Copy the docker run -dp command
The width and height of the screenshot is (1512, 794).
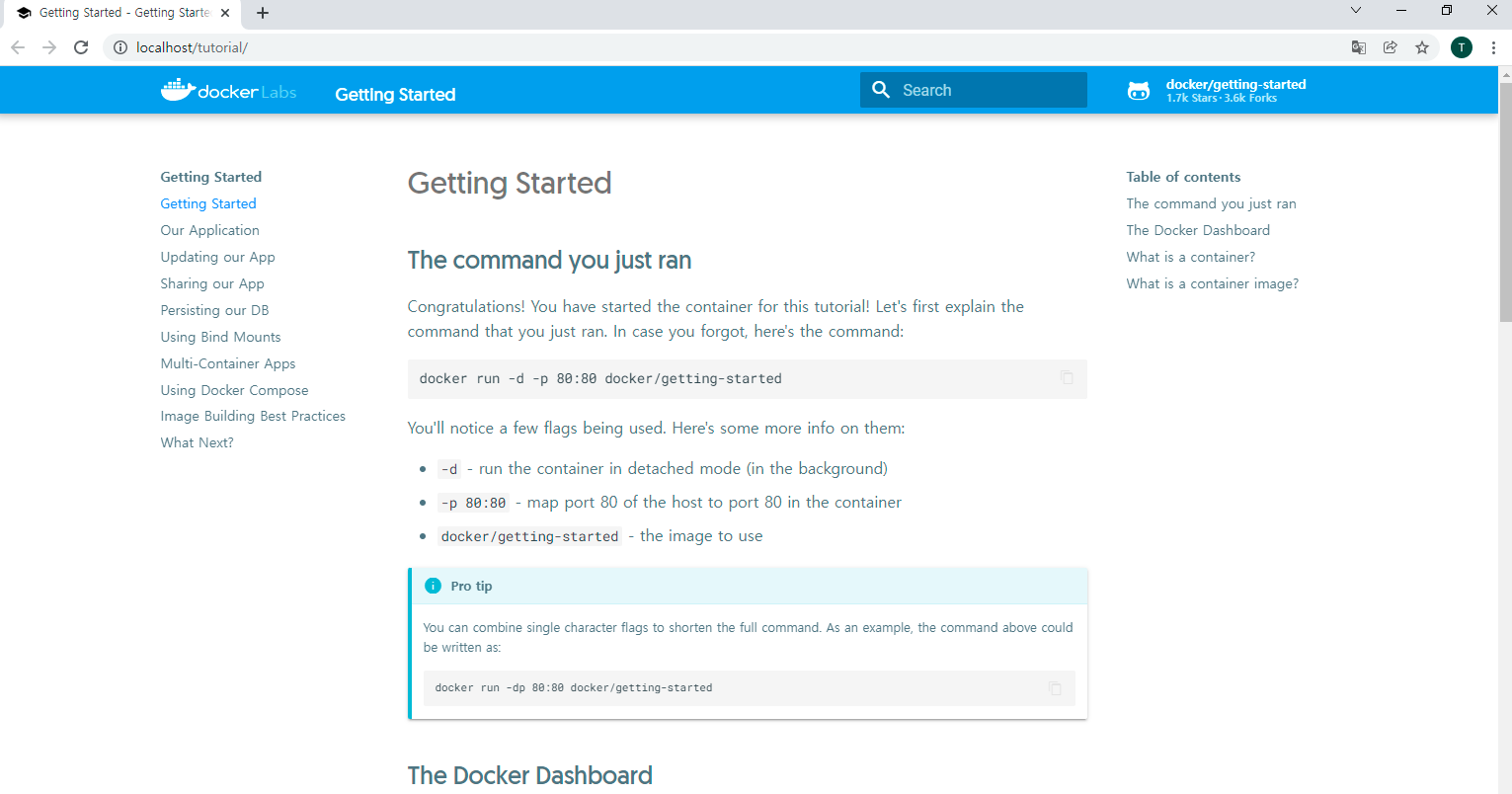(1055, 687)
